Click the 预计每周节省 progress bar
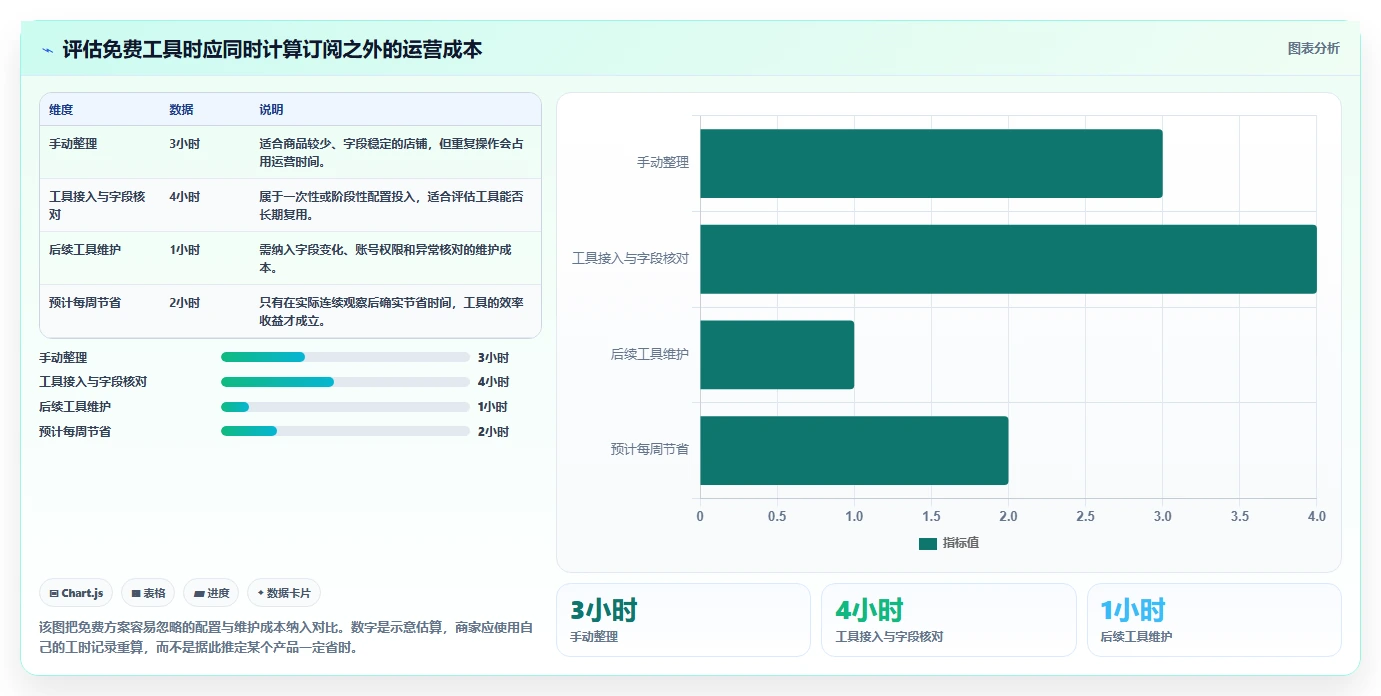Screen dimensions: 1381x696 345,431
